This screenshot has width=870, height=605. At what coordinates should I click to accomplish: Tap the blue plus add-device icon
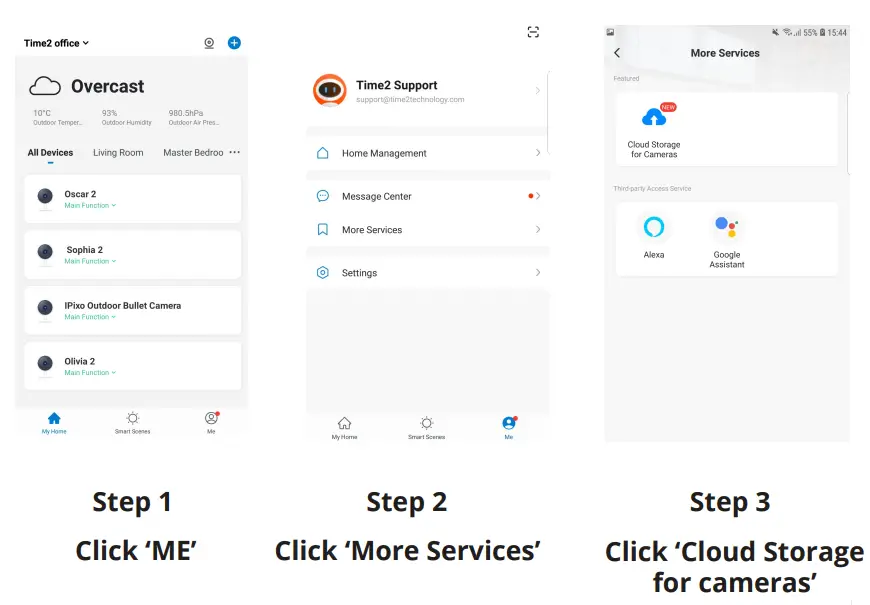pos(234,43)
